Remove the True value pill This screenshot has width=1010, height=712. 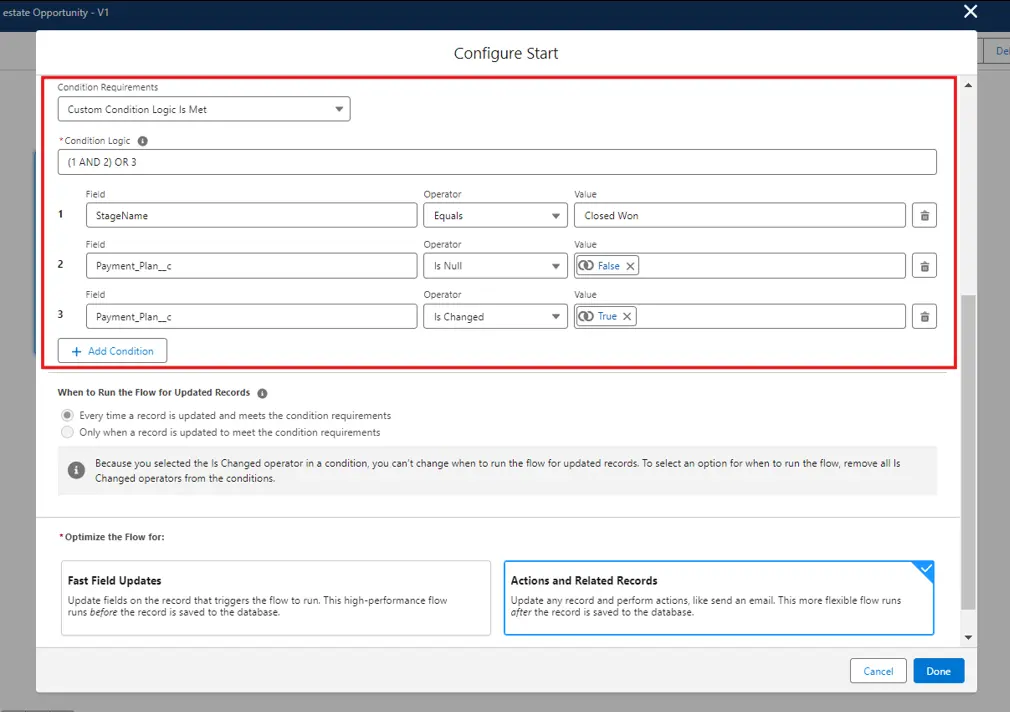(x=627, y=317)
